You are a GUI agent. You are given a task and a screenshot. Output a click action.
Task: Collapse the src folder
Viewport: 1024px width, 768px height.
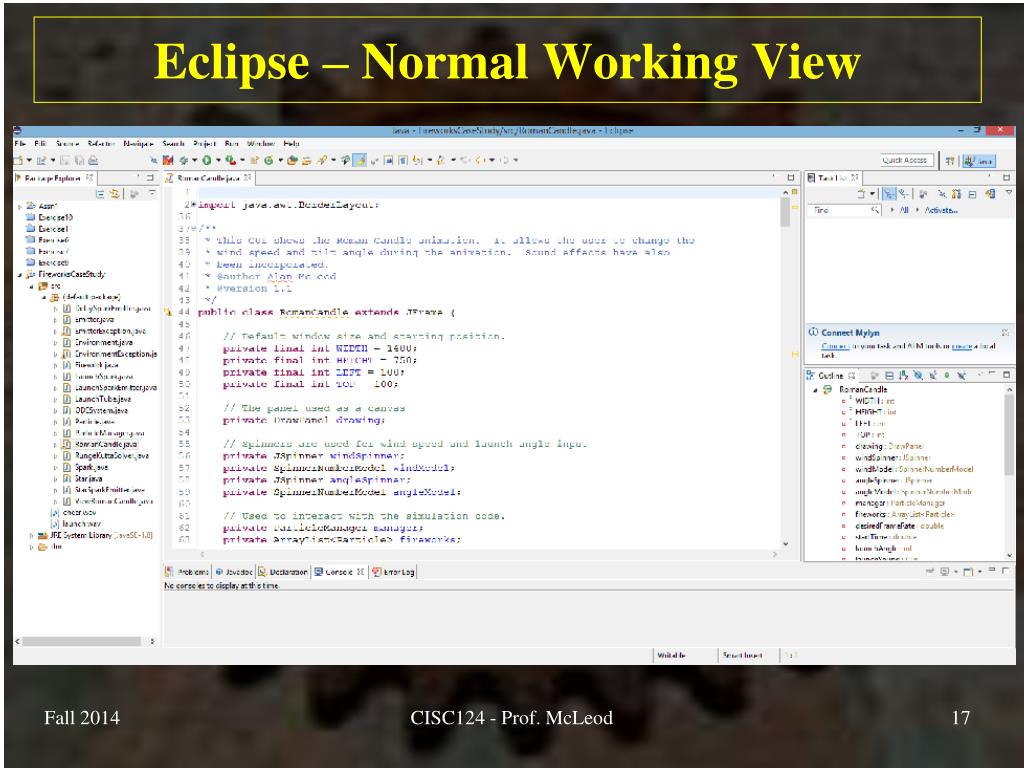coord(31,286)
